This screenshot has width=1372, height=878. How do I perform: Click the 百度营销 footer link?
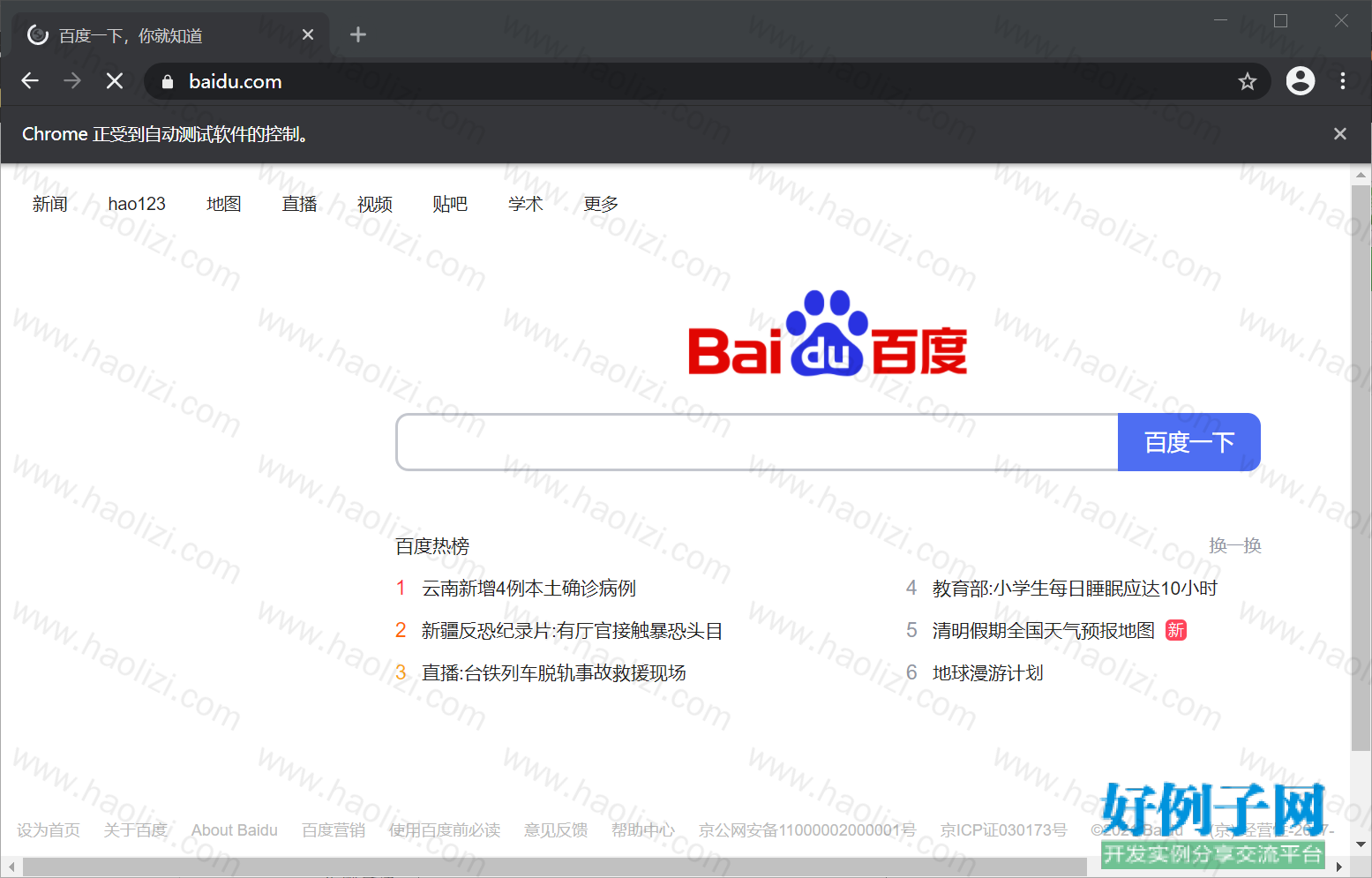coord(334,830)
